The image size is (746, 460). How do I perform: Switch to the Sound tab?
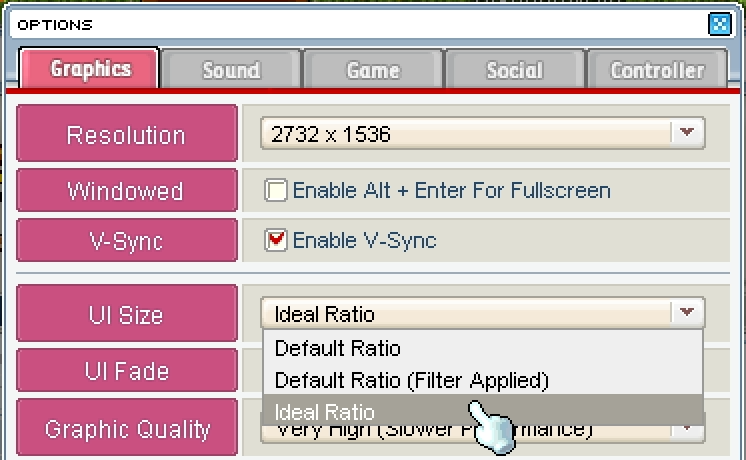[231, 69]
